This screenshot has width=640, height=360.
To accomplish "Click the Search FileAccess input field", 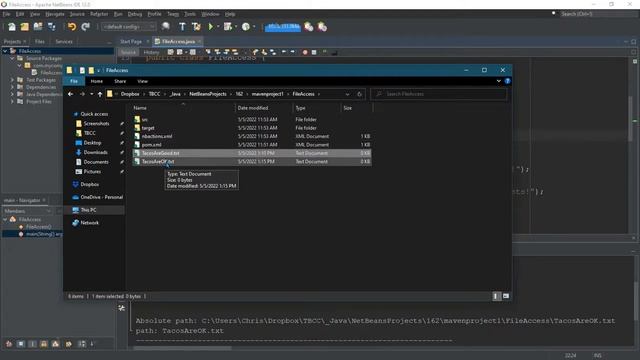I will pos(438,94).
